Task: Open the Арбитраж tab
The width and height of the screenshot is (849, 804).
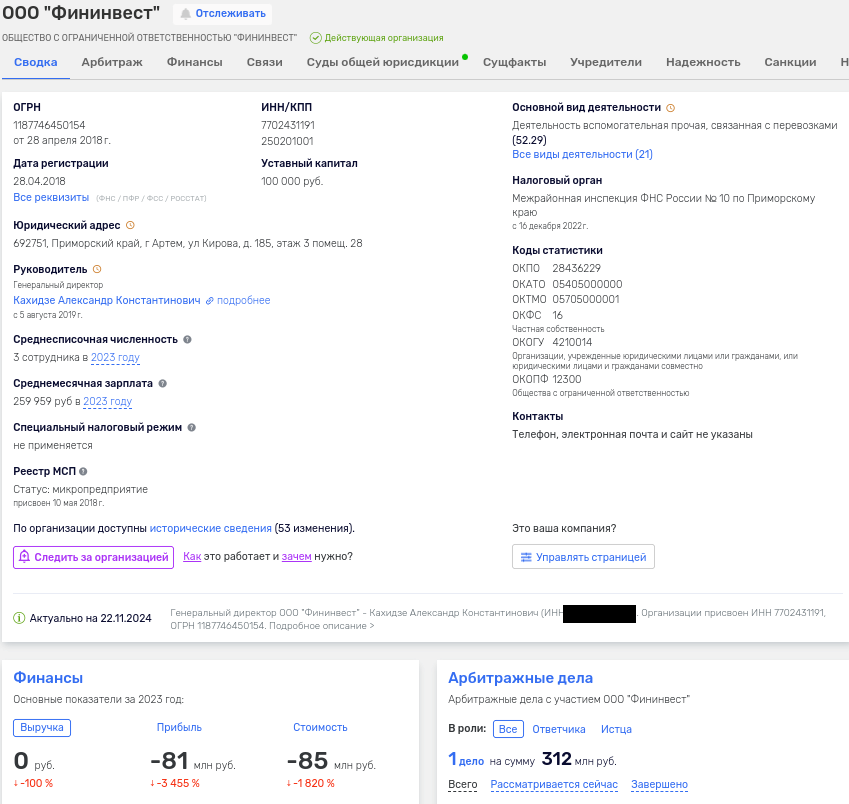Action: [112, 62]
